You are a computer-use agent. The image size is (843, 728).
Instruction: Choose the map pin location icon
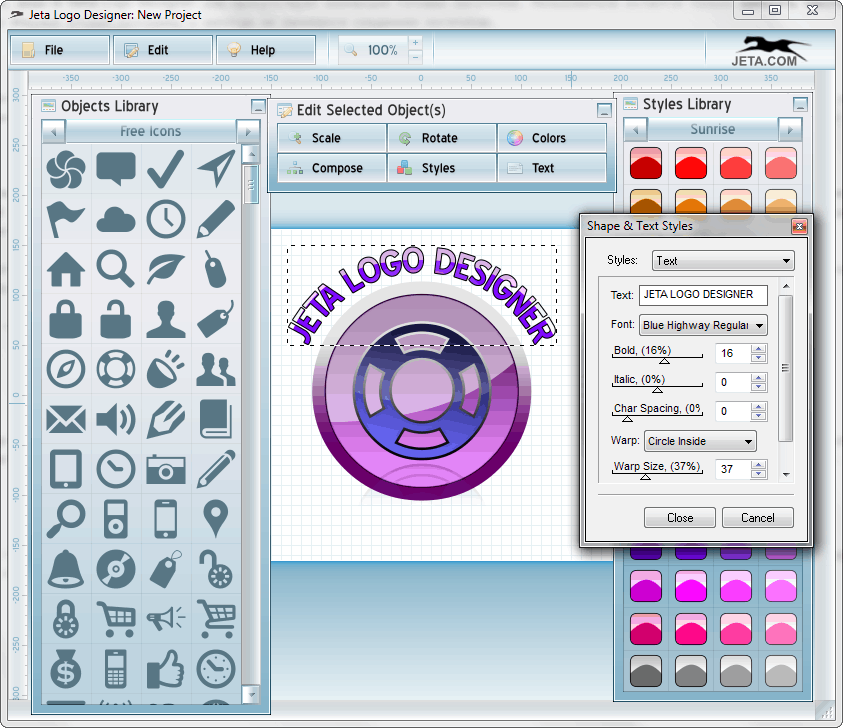216,519
